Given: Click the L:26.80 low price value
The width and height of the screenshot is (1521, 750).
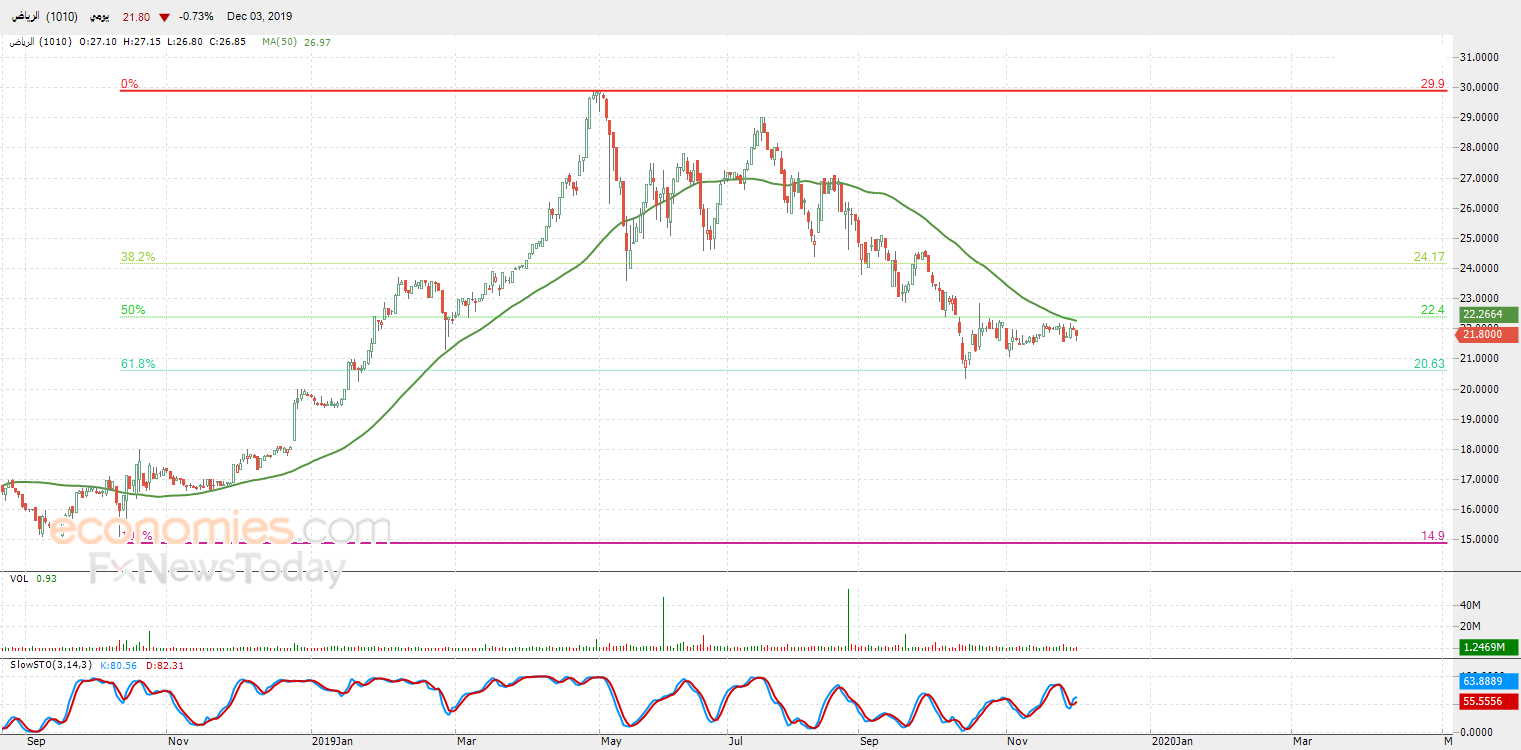Looking at the screenshot, I should [185, 42].
